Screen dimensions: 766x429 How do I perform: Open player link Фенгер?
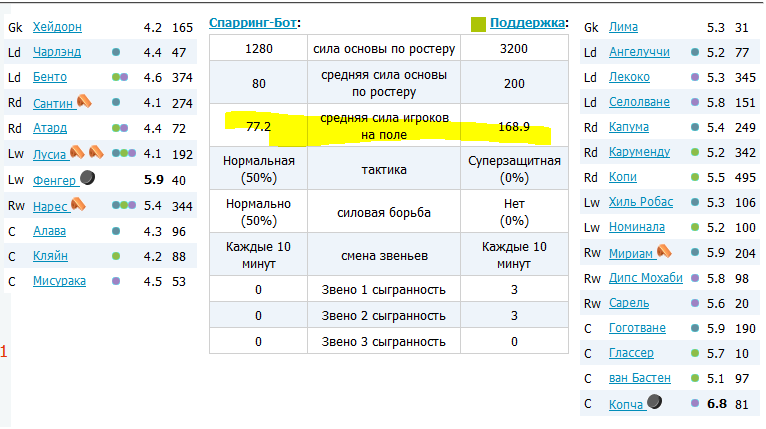coord(55,180)
